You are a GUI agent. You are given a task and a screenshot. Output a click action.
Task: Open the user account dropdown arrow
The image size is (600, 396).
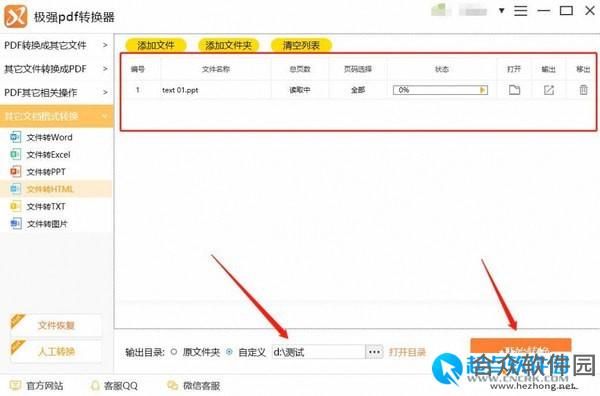coord(501,11)
